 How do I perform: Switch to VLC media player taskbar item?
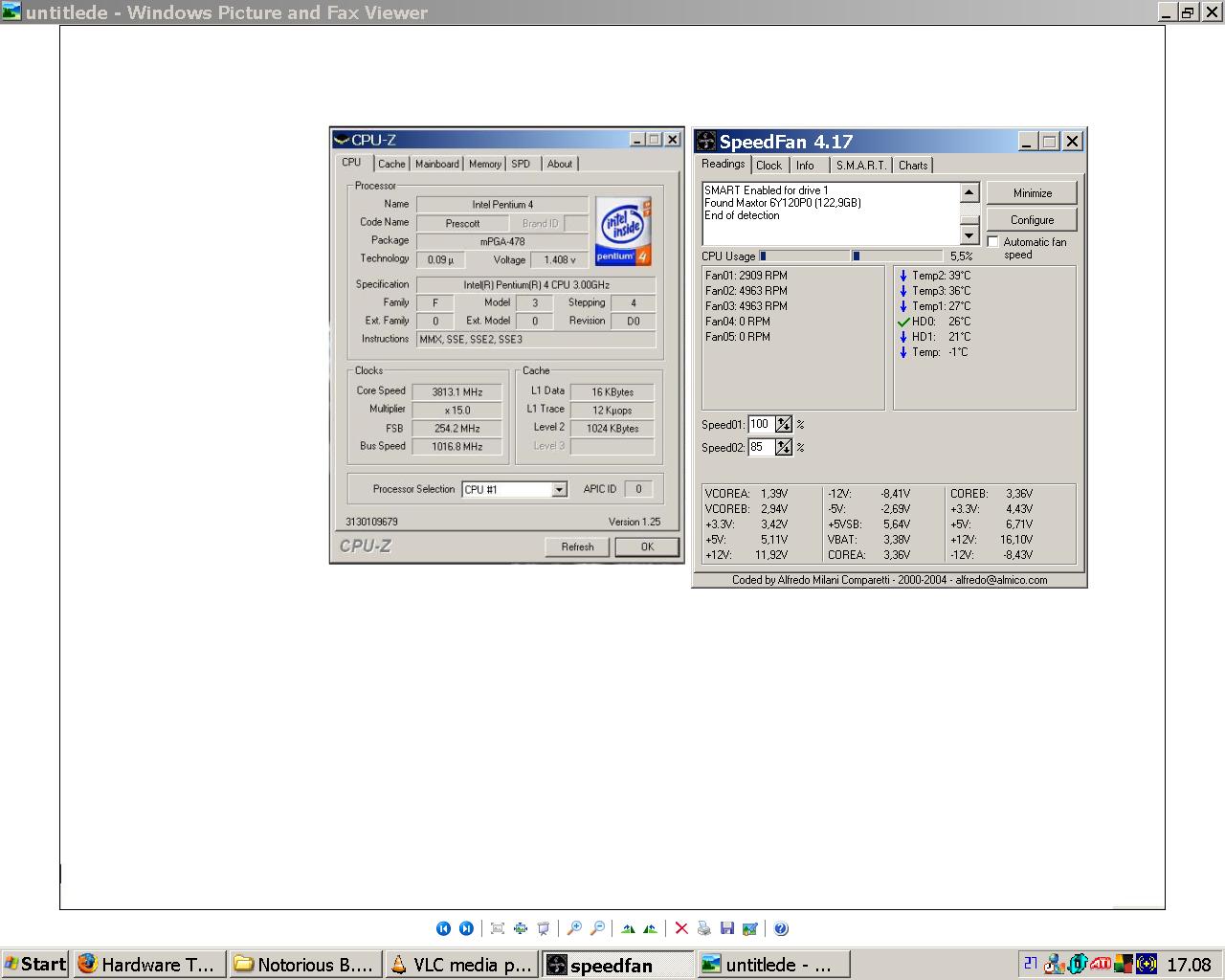(461, 964)
